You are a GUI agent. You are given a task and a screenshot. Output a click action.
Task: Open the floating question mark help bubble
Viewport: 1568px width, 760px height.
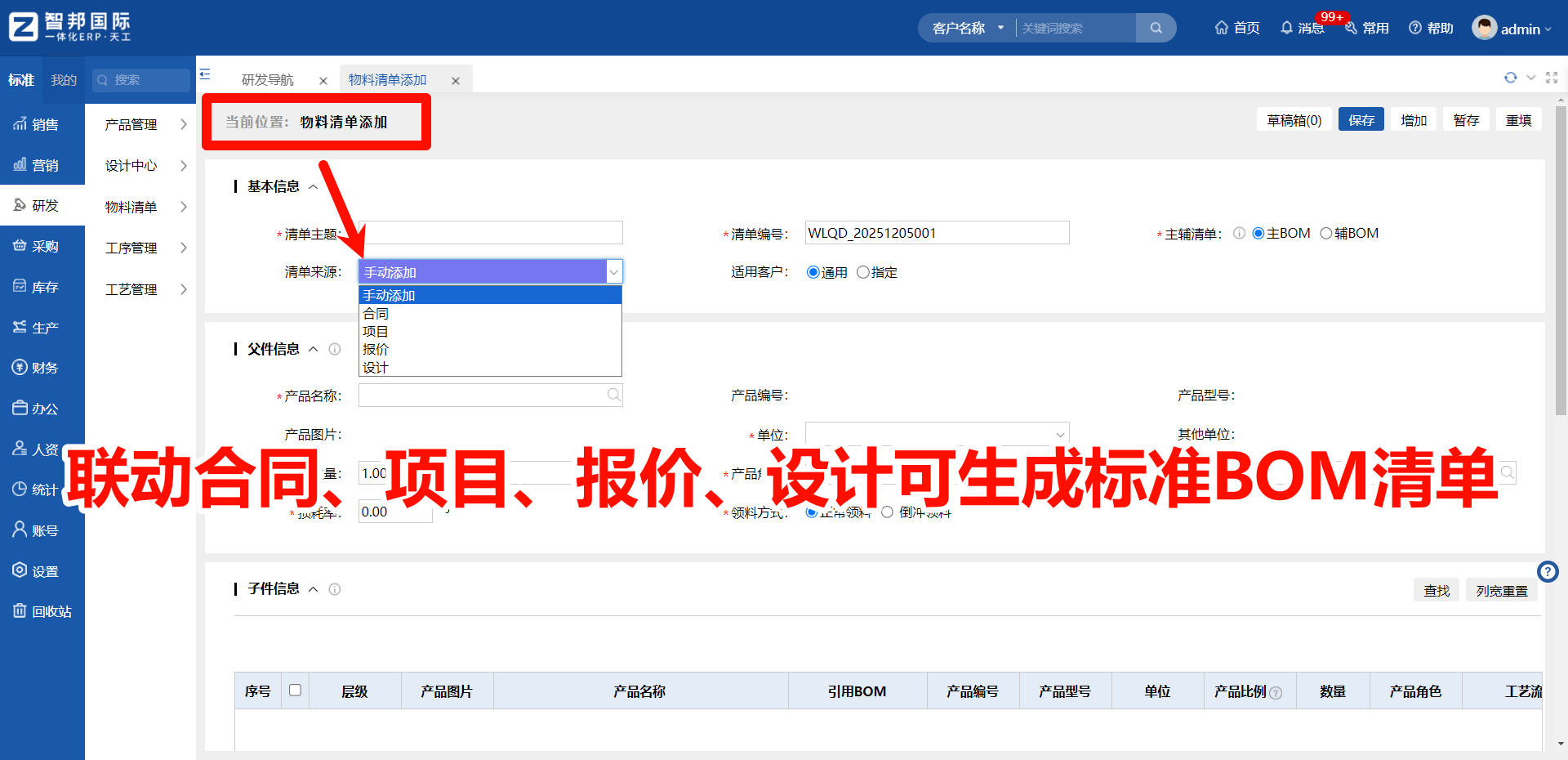(1548, 571)
